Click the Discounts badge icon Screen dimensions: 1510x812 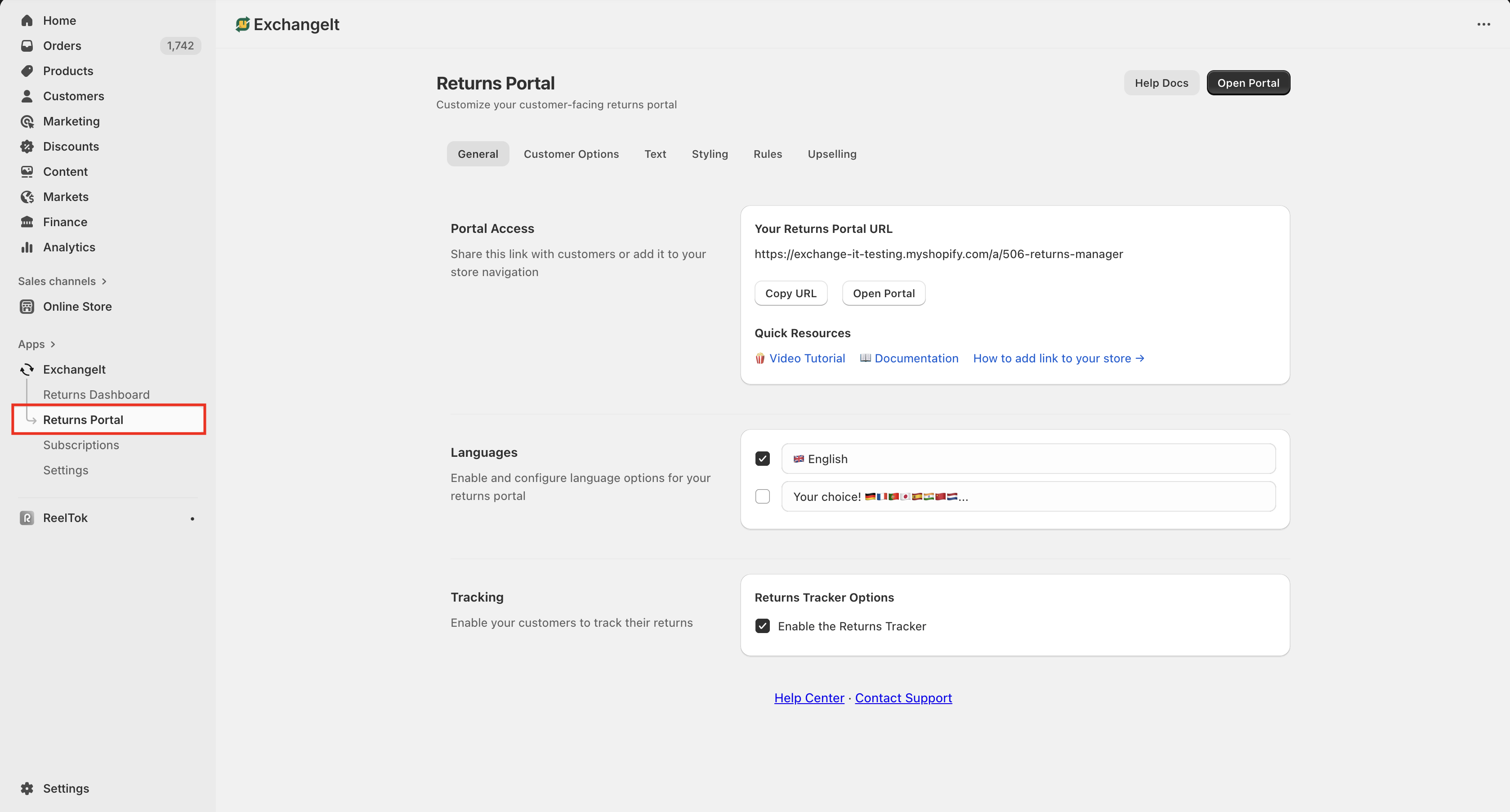[27, 147]
